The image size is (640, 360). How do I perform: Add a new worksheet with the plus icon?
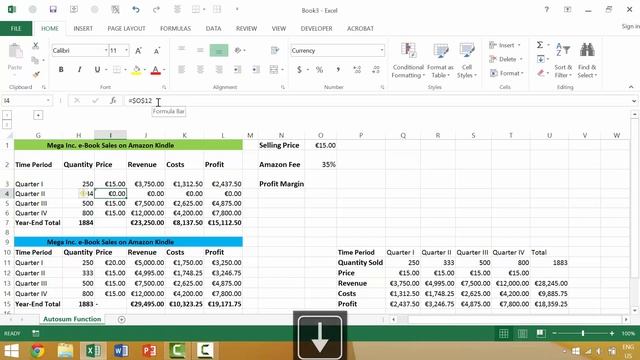coord(121,320)
